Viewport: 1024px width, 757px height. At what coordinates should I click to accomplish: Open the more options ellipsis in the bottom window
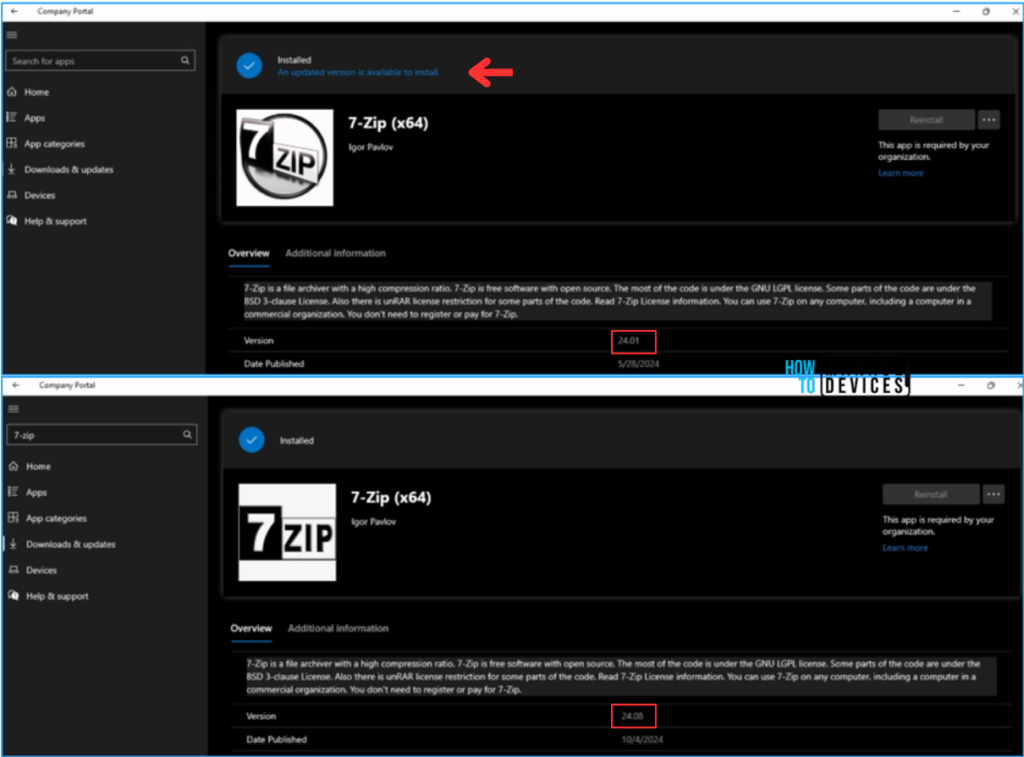pyautogui.click(x=993, y=494)
